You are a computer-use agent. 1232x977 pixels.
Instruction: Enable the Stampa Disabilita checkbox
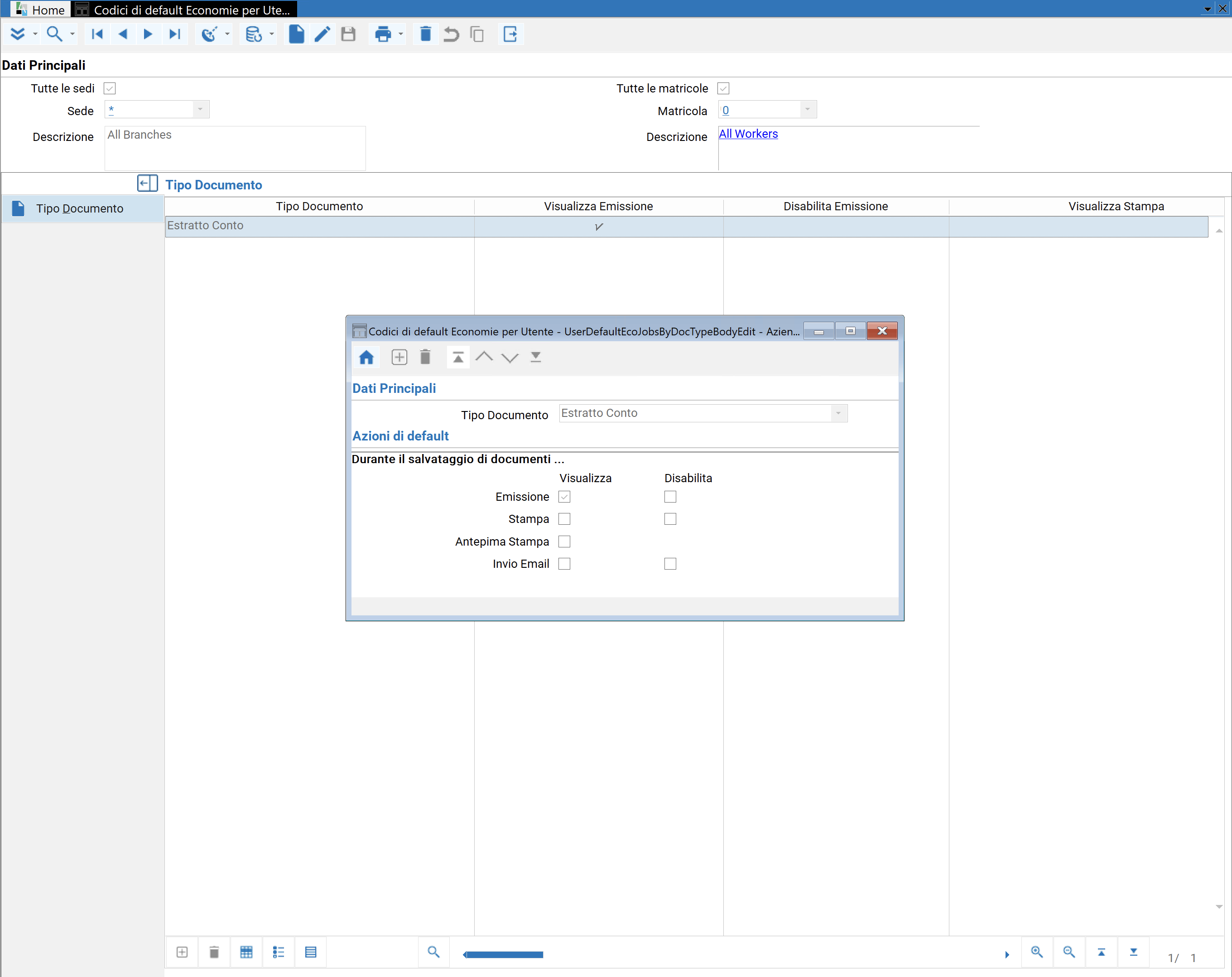670,519
